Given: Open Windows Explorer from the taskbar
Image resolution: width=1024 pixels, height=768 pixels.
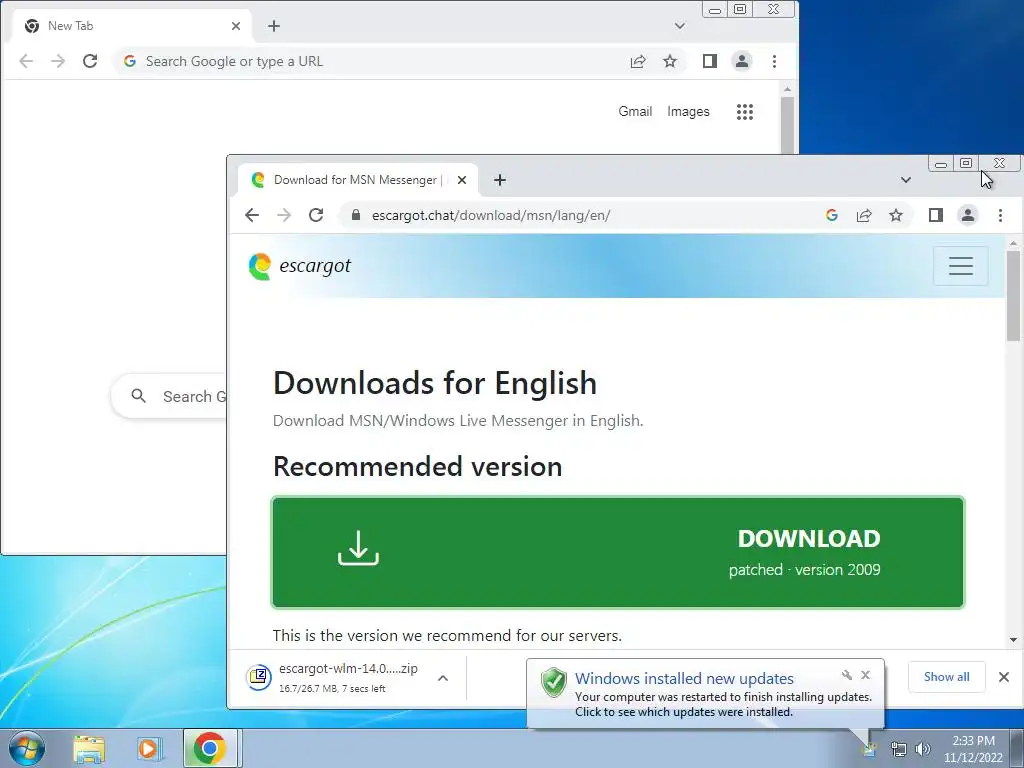Looking at the screenshot, I should tap(89, 749).
